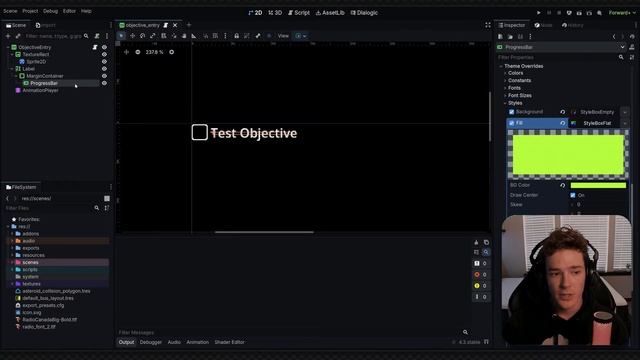Go to previous object in Inspector history
This screenshot has width=640, height=360.
[x=614, y=37]
